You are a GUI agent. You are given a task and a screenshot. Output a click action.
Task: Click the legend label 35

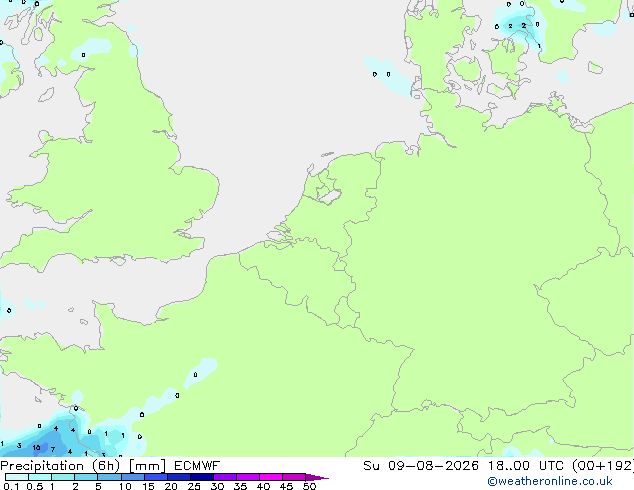click(x=240, y=486)
